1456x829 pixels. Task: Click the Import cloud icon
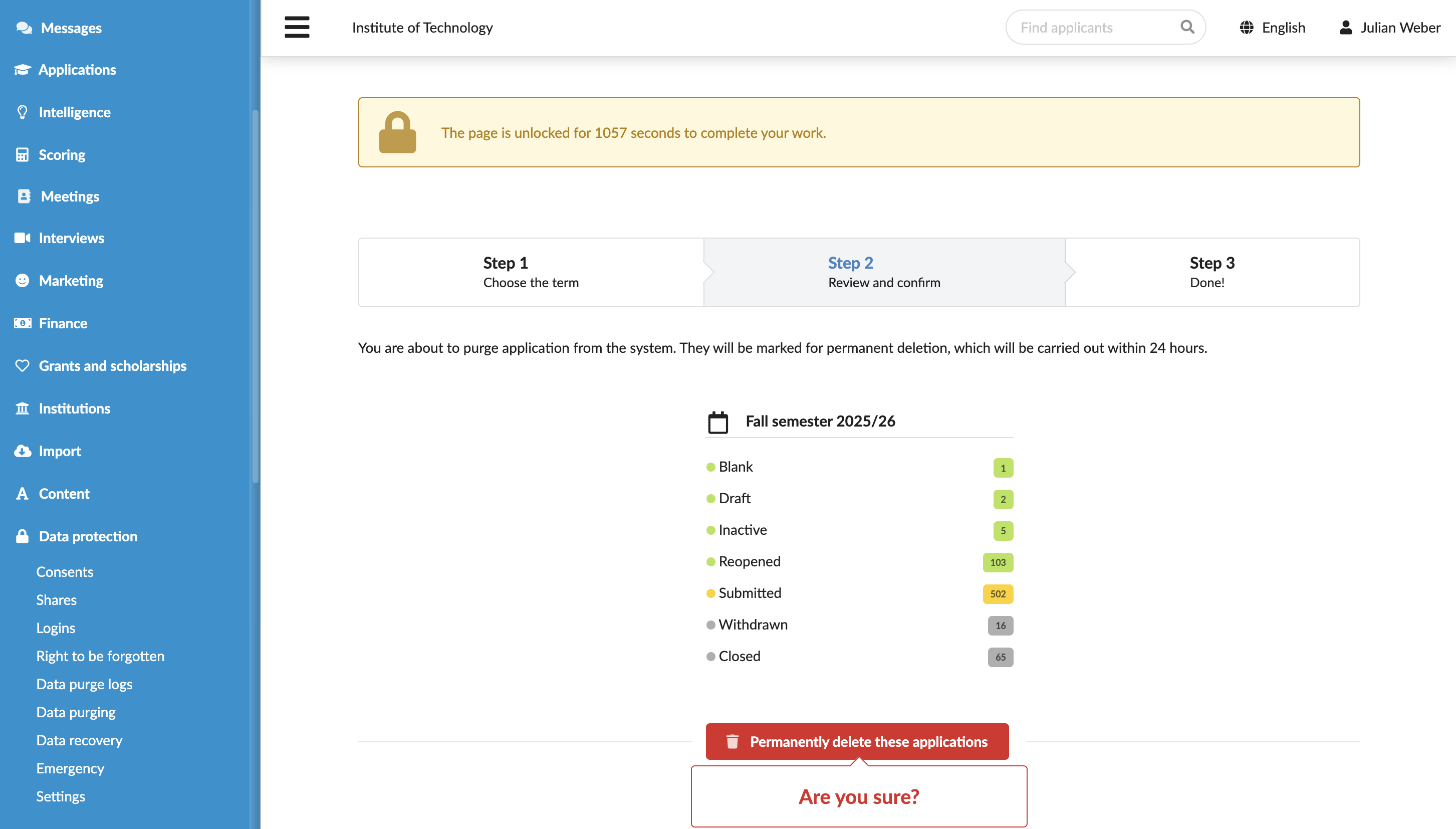coord(22,451)
